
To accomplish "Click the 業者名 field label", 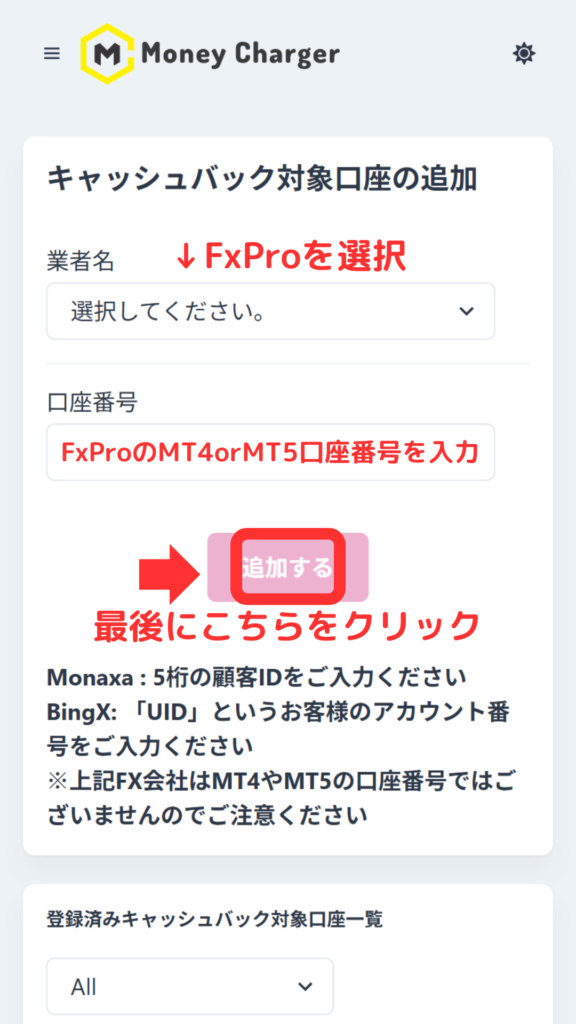I will [x=80, y=261].
